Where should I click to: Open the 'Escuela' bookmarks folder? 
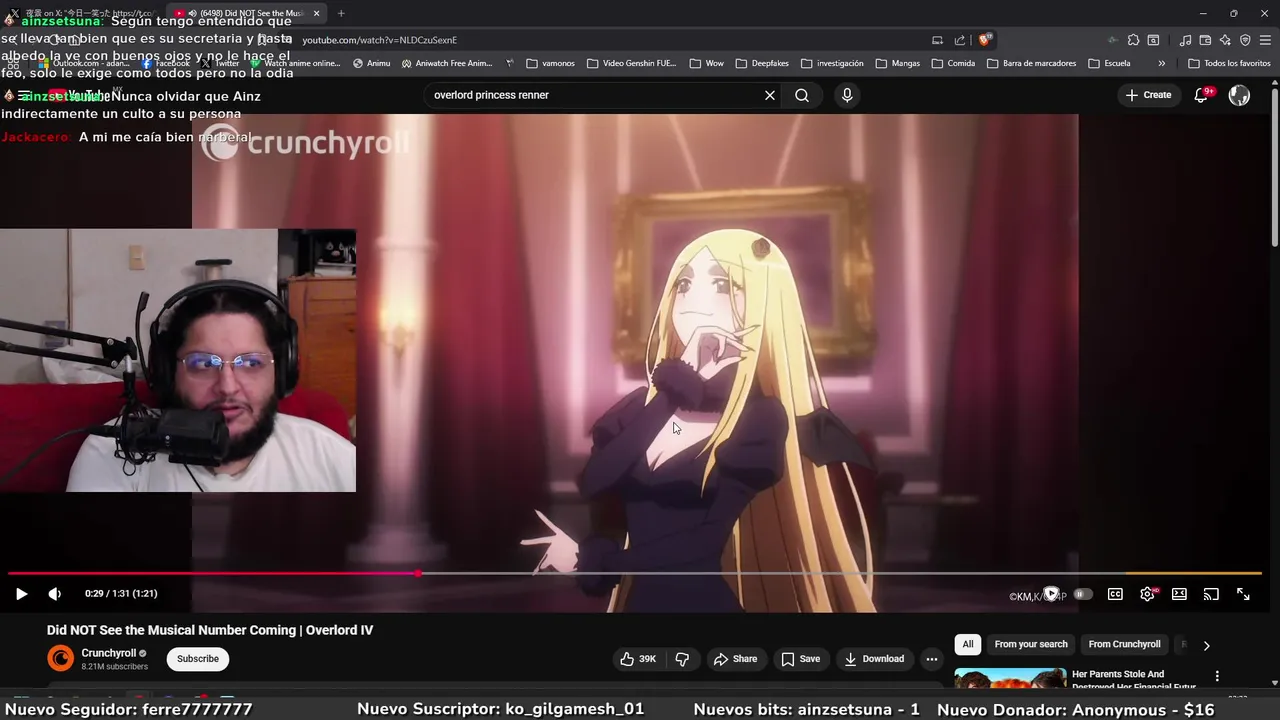coord(1109,63)
